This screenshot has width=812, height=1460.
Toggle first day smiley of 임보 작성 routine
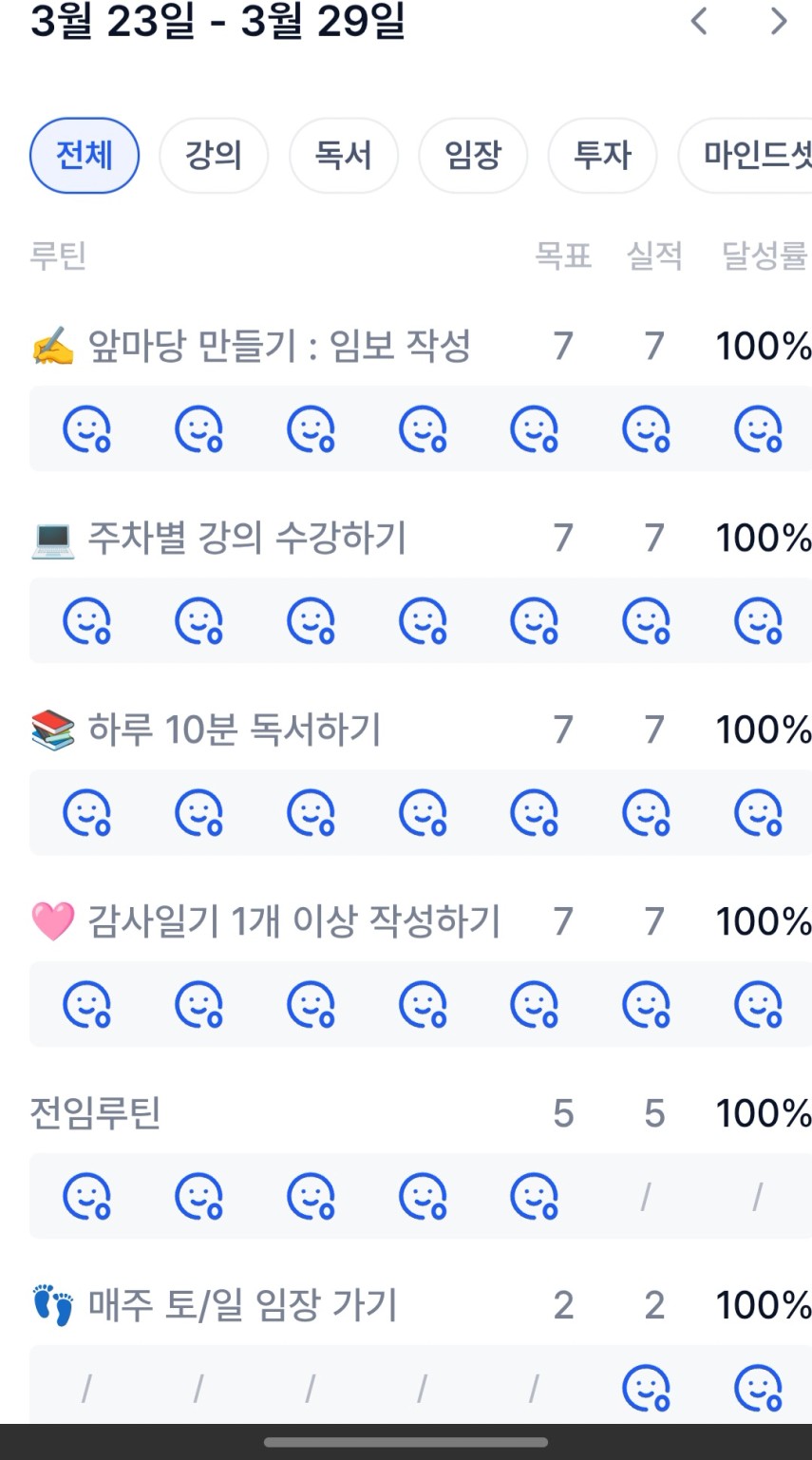pos(86,428)
